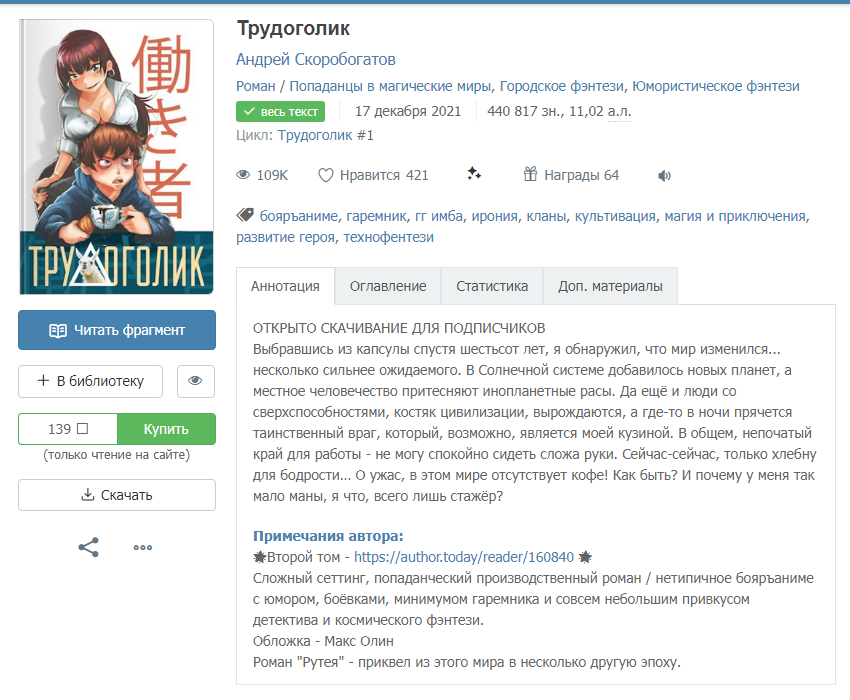Image resolution: width=850 pixels, height=700 pixels.
Task: Click the views eye icon near 109K
Action: click(243, 175)
